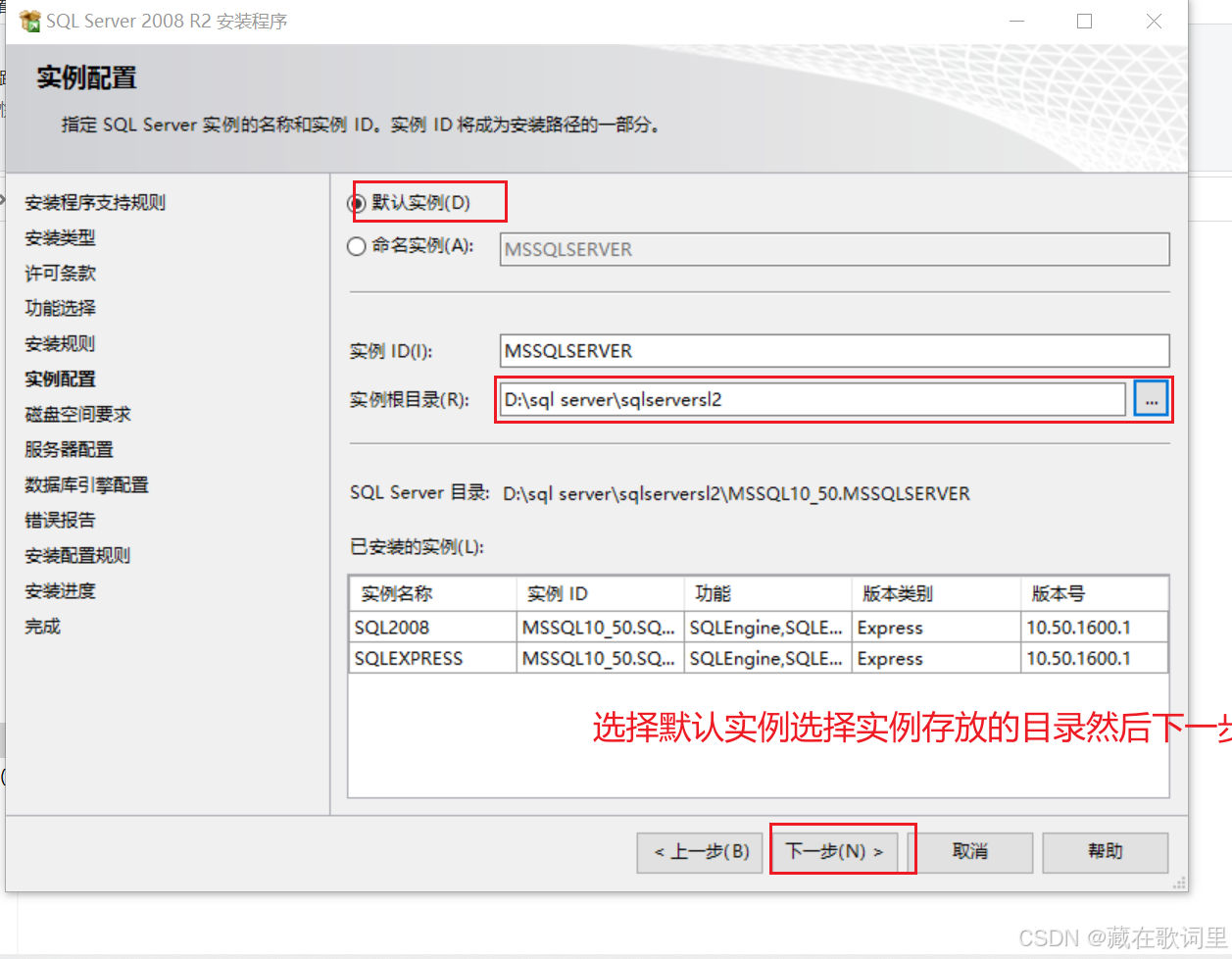Click the SQL Server 目录 path text
1232x959 pixels.
click(736, 494)
